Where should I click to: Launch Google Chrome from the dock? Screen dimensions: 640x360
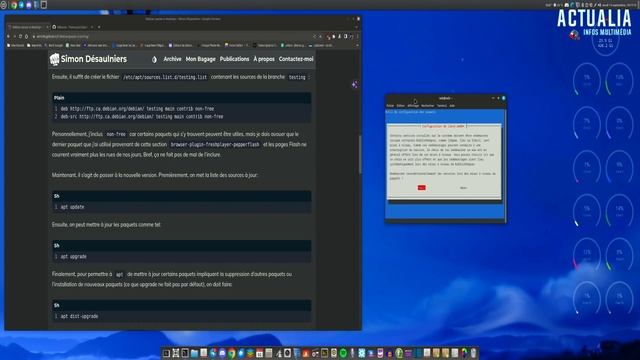click(231, 353)
